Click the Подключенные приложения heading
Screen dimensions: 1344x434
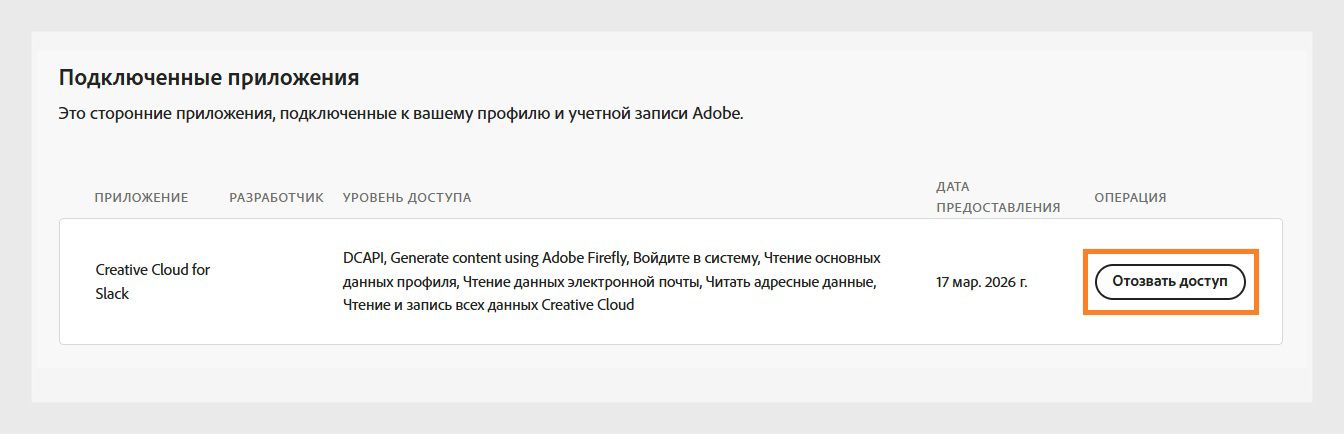pyautogui.click(x=209, y=77)
